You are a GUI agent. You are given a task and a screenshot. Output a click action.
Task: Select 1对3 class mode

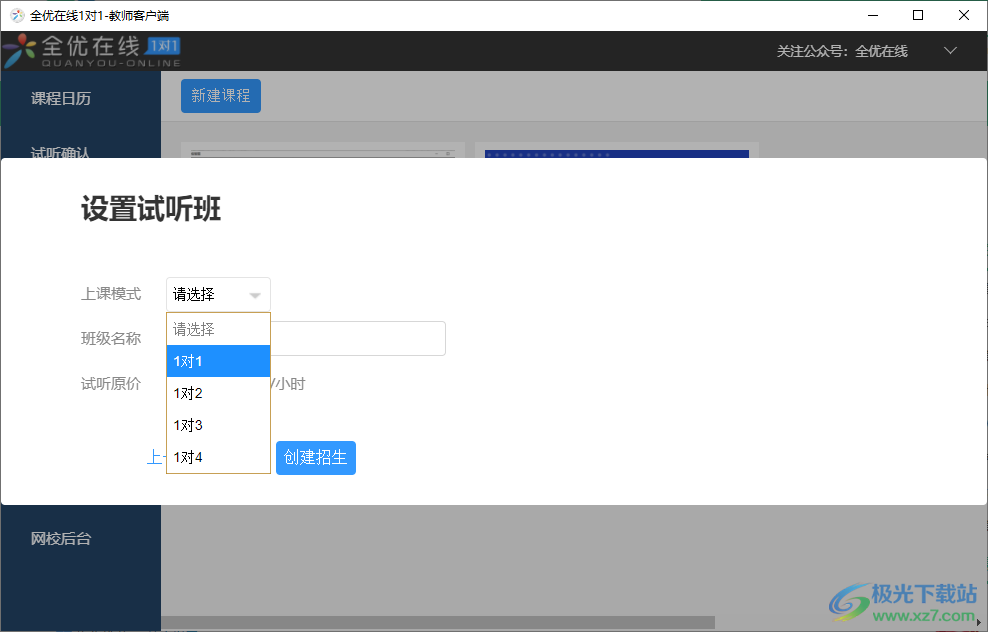(x=218, y=425)
